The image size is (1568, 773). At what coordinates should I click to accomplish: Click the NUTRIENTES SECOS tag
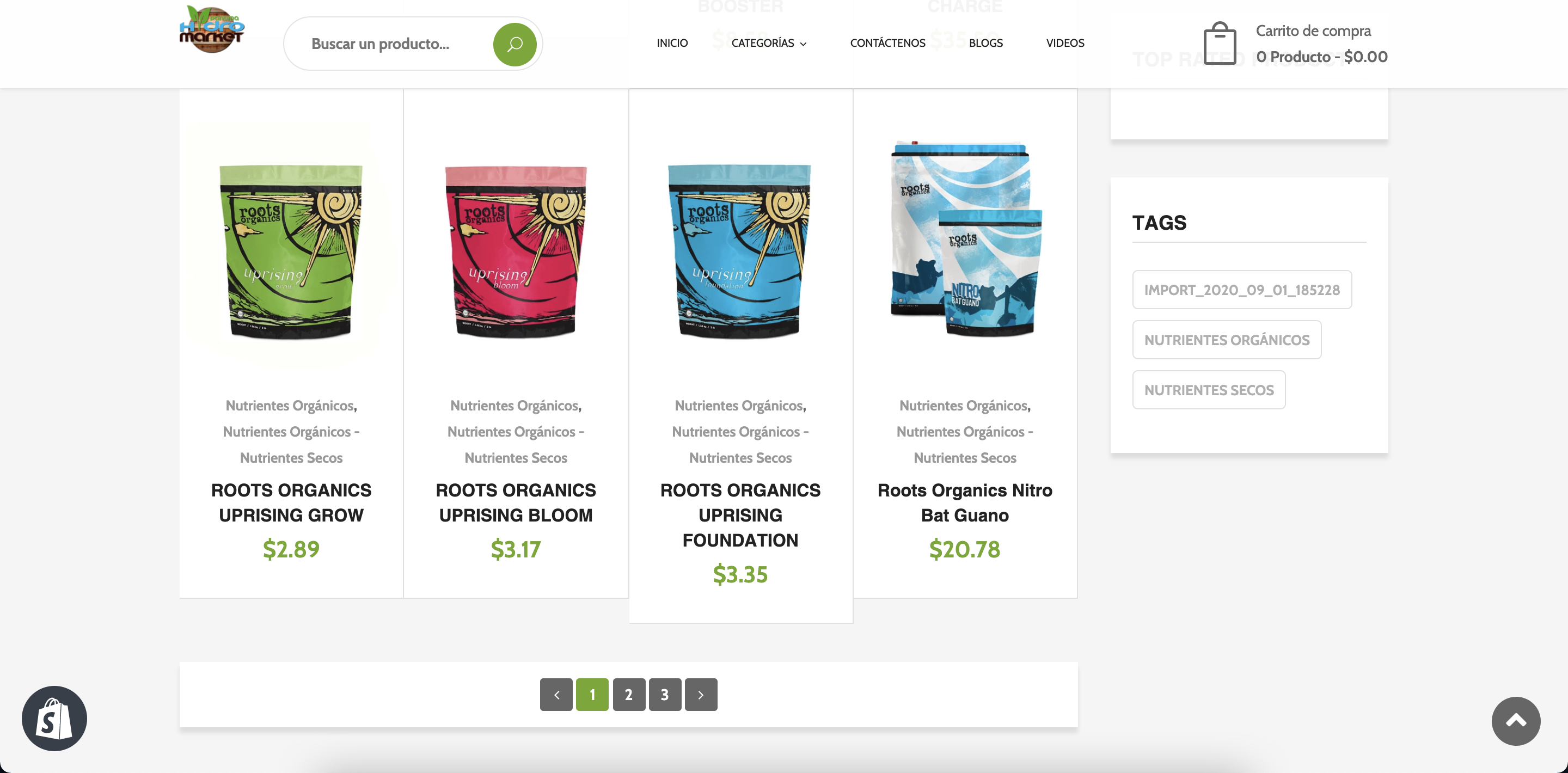[1209, 390]
